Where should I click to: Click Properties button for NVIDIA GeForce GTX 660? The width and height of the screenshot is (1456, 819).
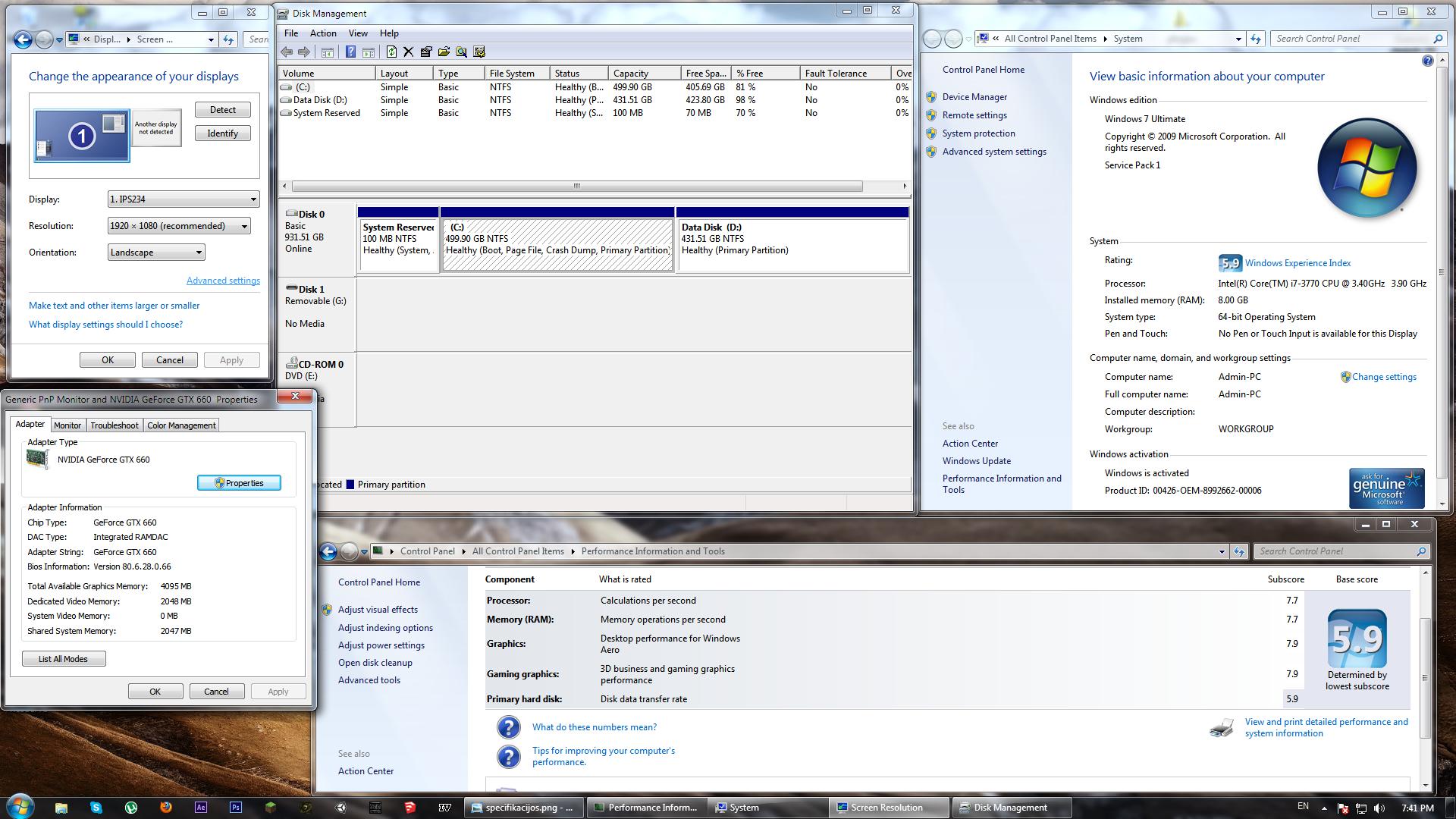point(239,483)
